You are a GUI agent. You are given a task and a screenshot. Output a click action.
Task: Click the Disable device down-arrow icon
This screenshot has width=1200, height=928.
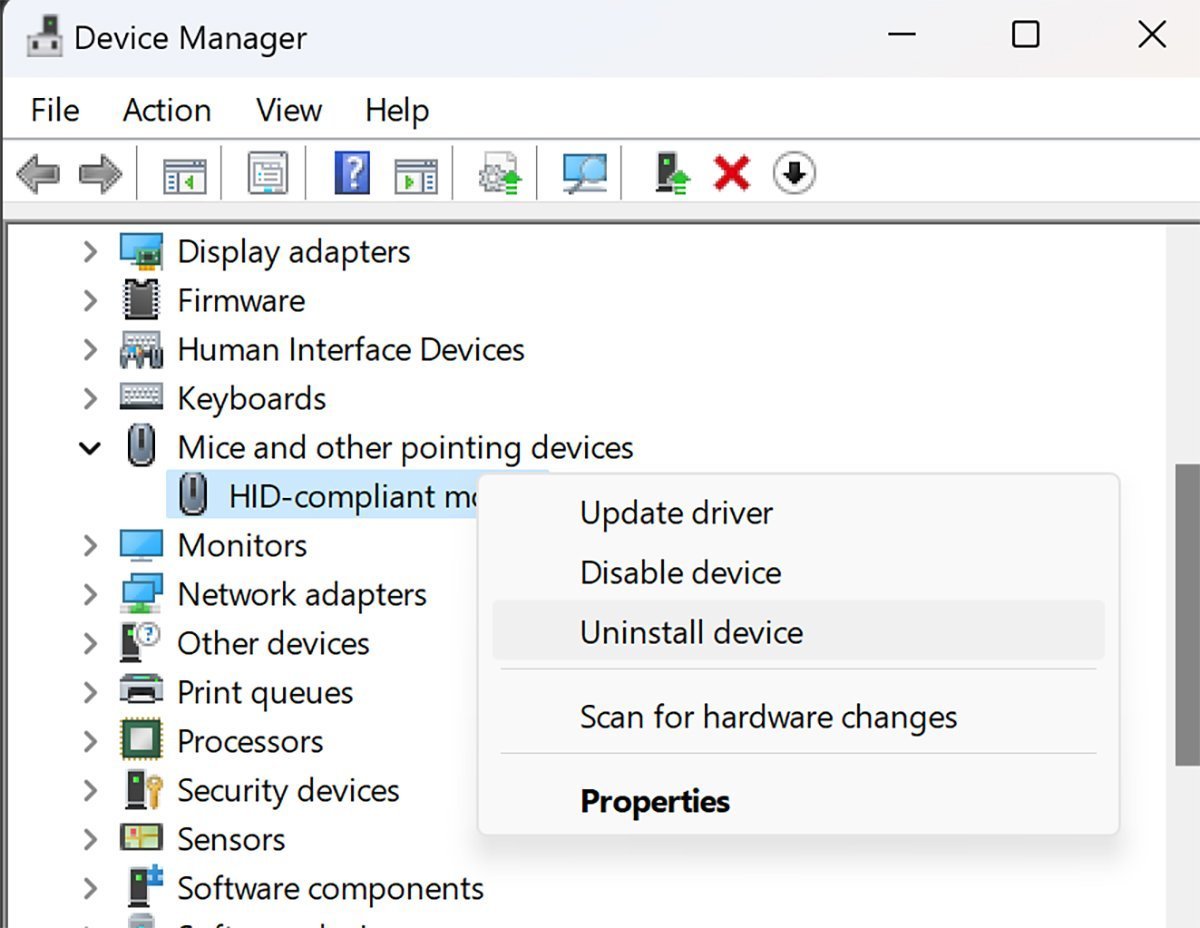point(795,174)
